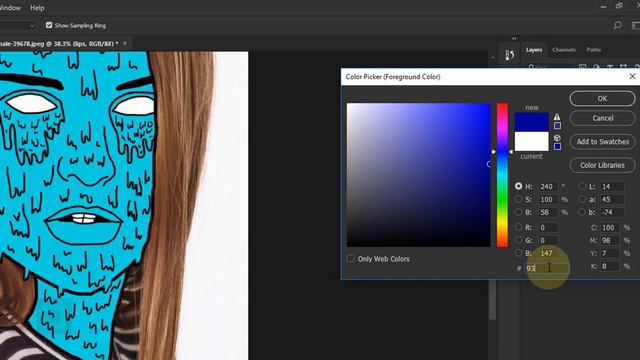Image resolution: width=640 pixels, height=360 pixels.
Task: Restore down the Photoshop window
Action: pyautogui.click(x=619, y=6)
